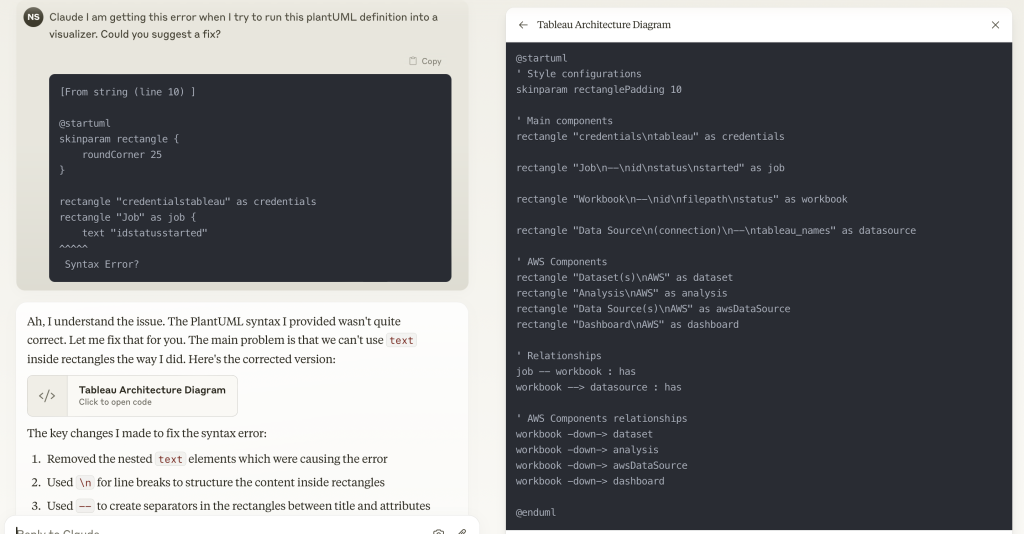
Task: Click the '@enduml' line
Action: click(x=536, y=512)
